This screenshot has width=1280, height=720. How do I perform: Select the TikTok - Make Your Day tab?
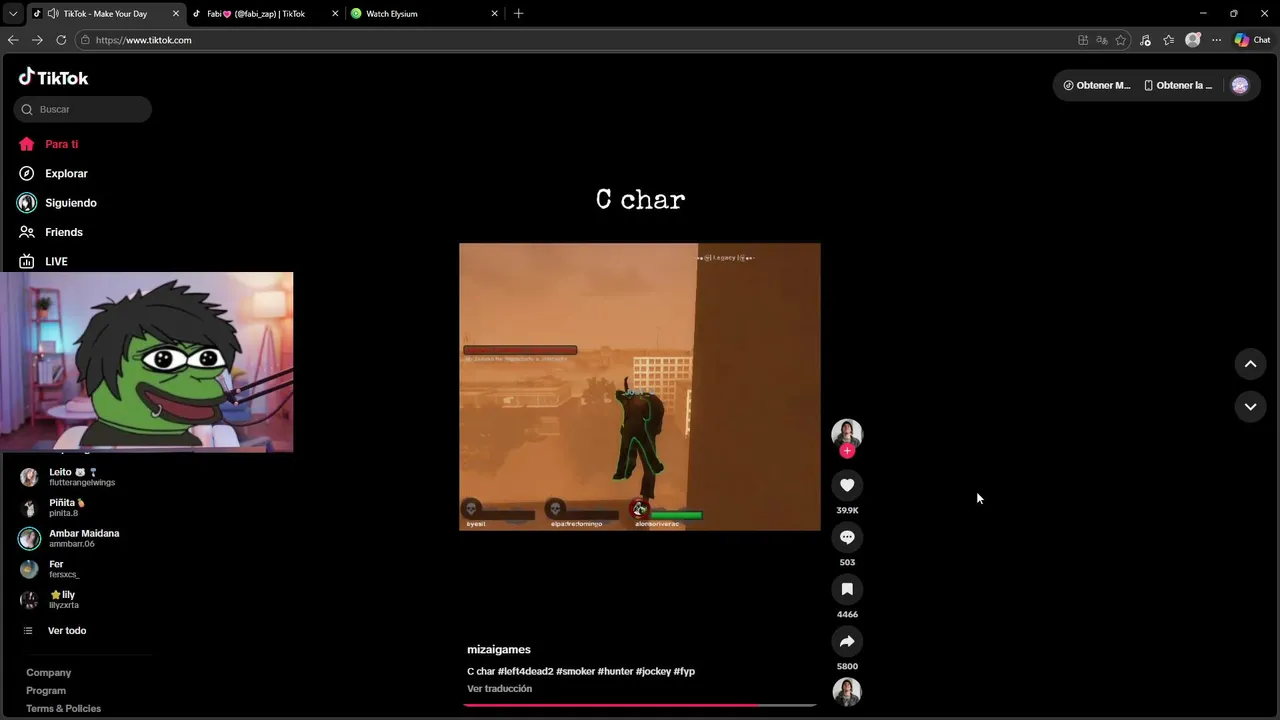[105, 14]
